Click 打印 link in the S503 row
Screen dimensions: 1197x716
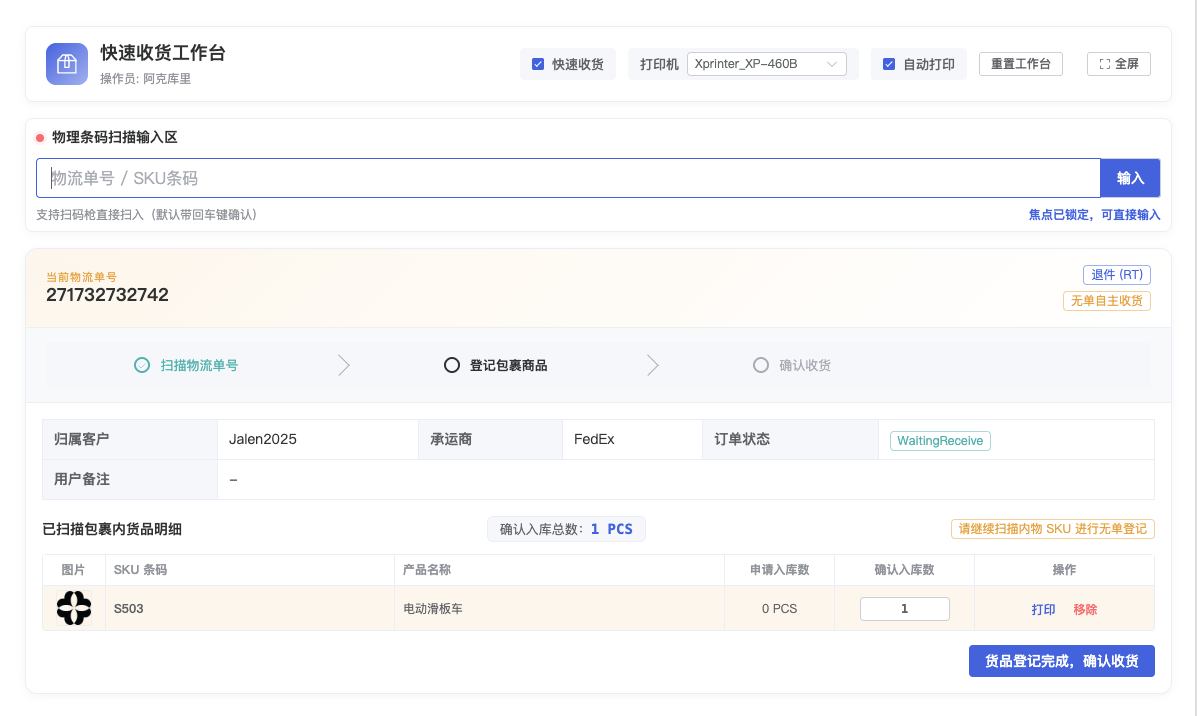1043,609
